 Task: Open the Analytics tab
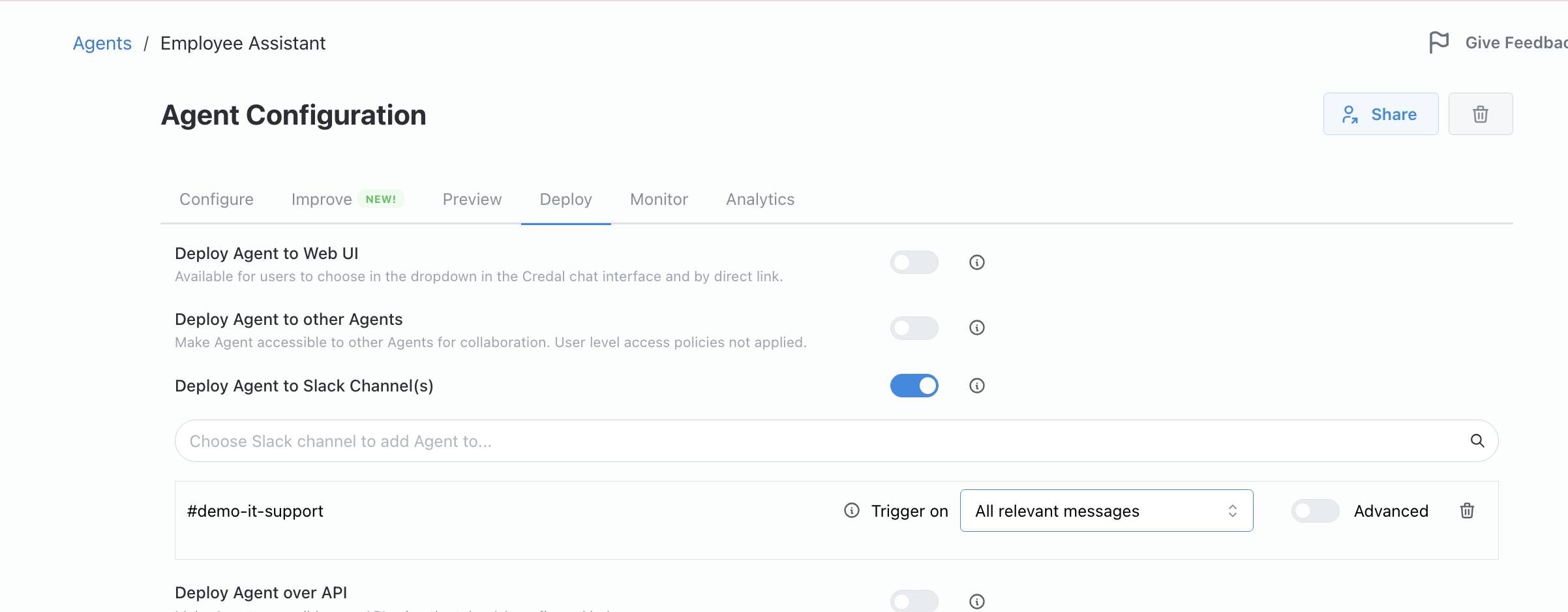(x=760, y=199)
